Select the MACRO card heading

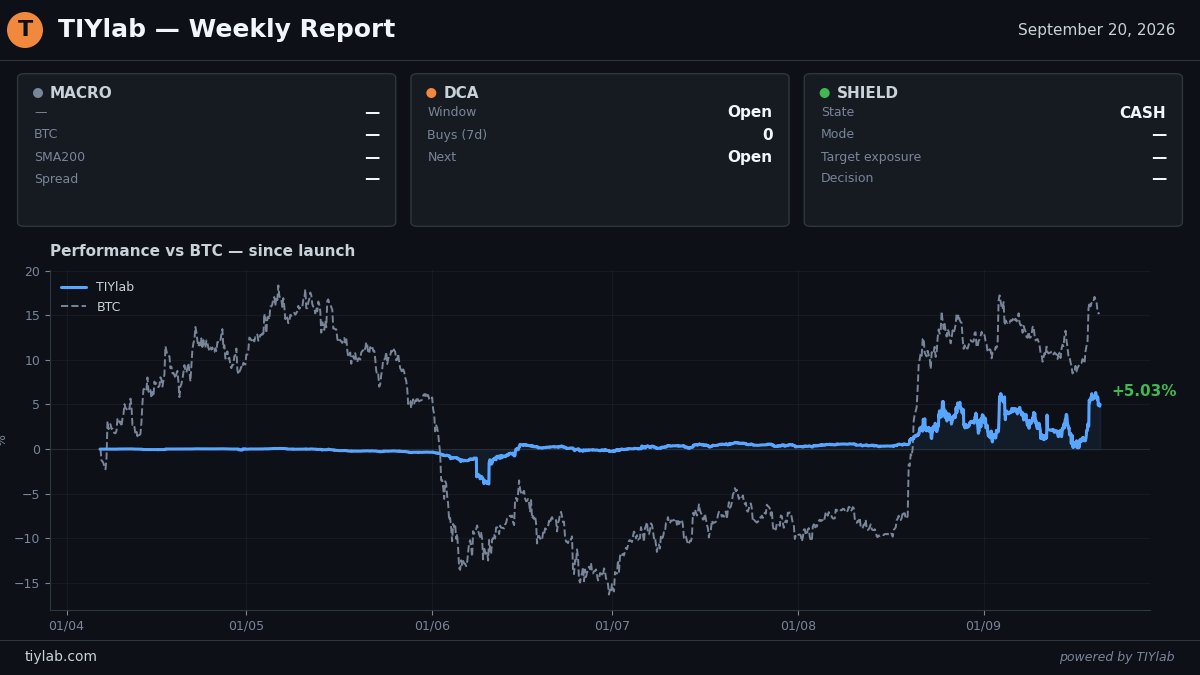tap(80, 93)
